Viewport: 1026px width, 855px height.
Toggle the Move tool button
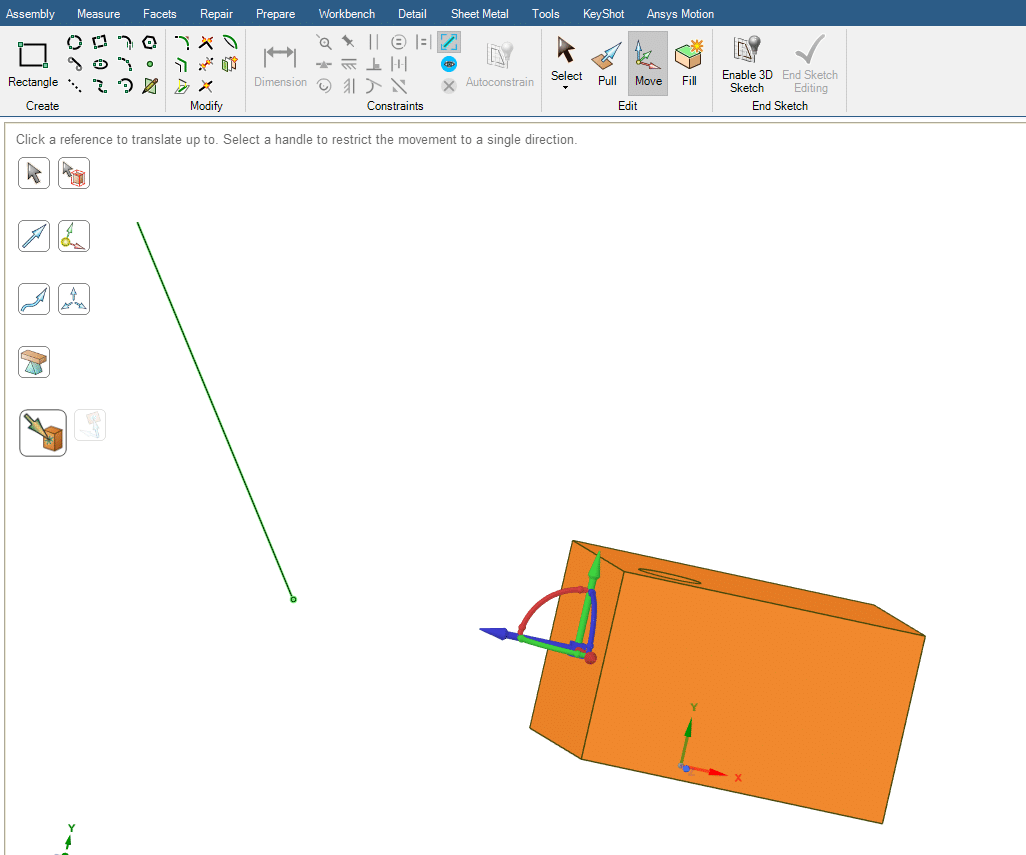point(648,63)
